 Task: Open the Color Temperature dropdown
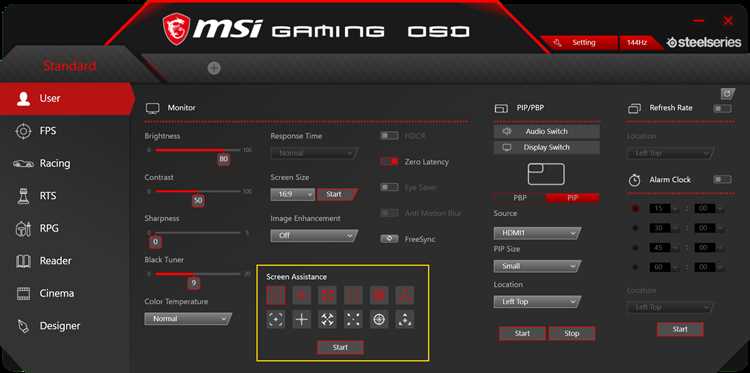tap(188, 319)
